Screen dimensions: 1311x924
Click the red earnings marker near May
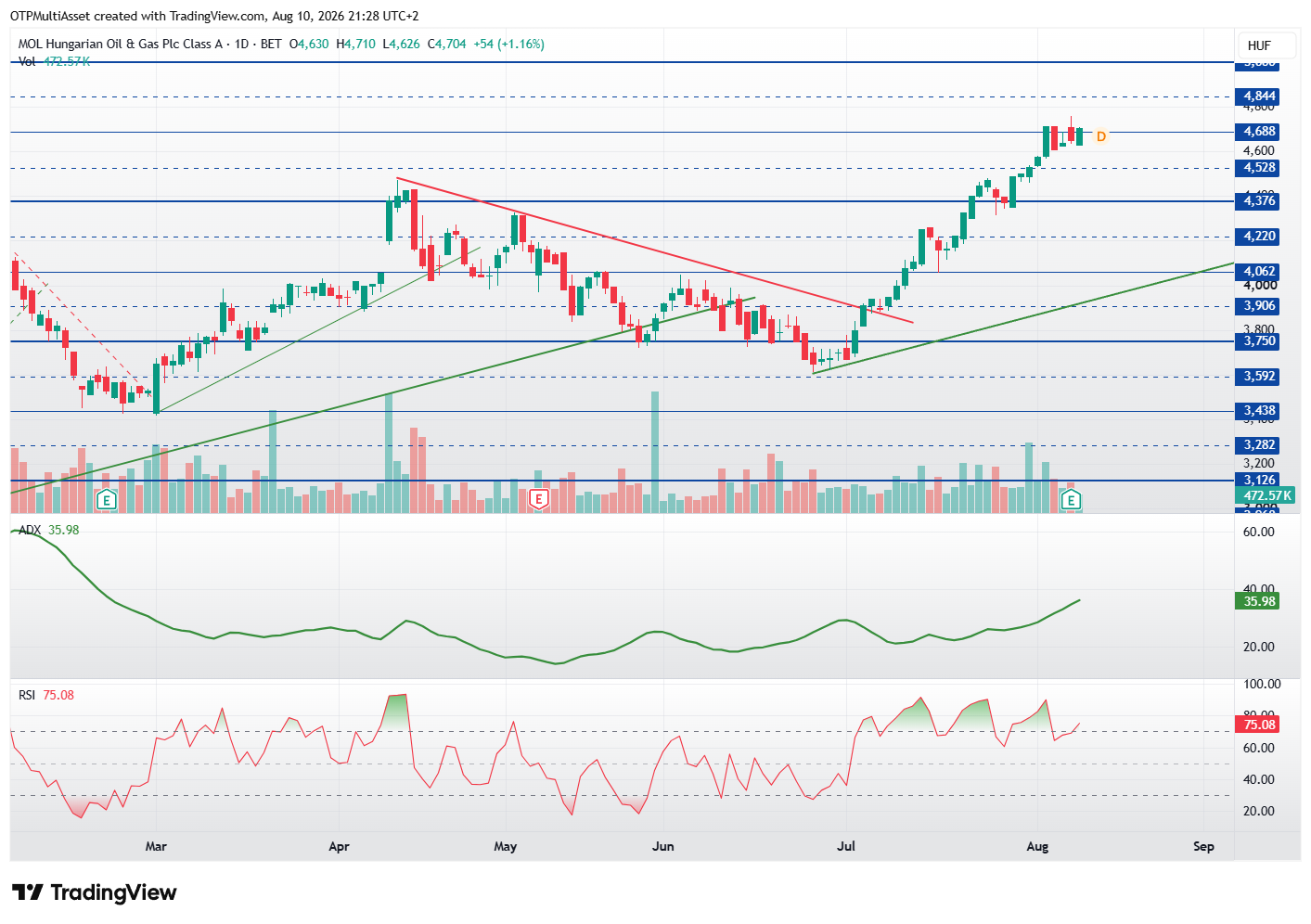point(538,500)
